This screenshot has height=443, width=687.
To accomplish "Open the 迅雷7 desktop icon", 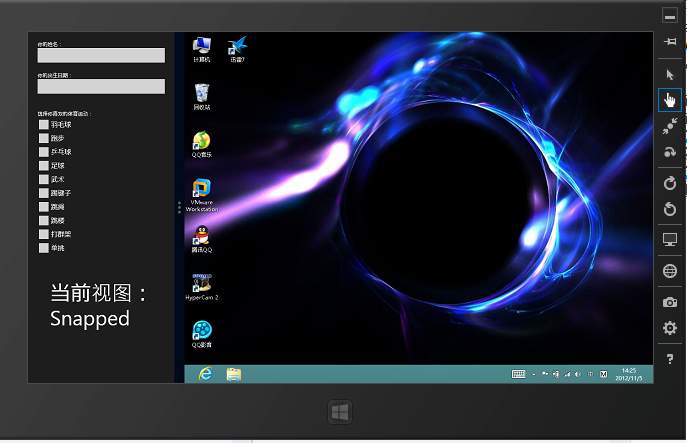I will (237, 50).
